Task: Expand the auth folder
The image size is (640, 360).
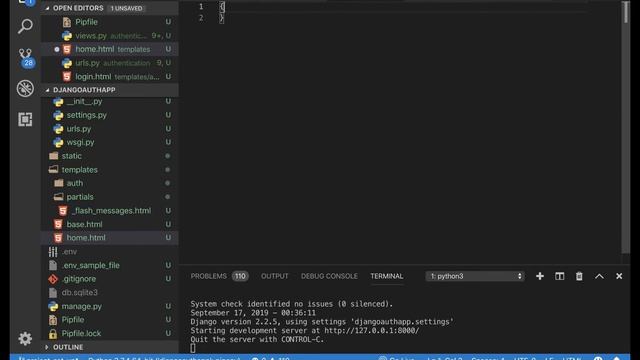Action: click(x=109, y=183)
